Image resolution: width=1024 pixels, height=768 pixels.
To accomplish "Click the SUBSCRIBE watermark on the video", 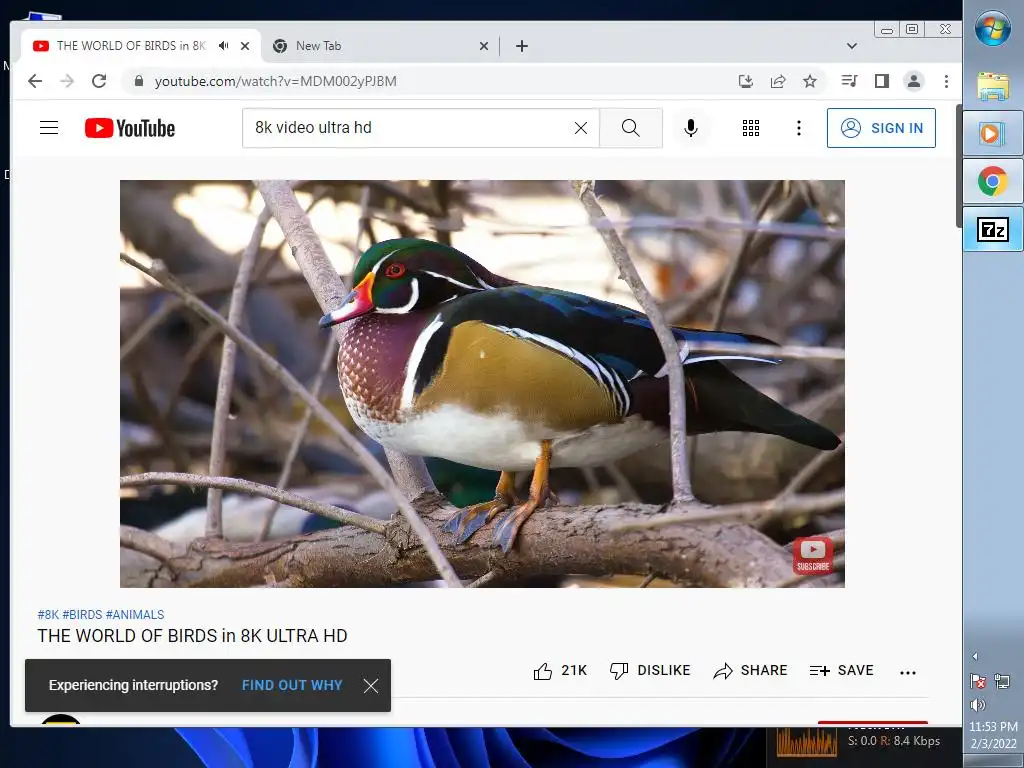I will click(812, 555).
